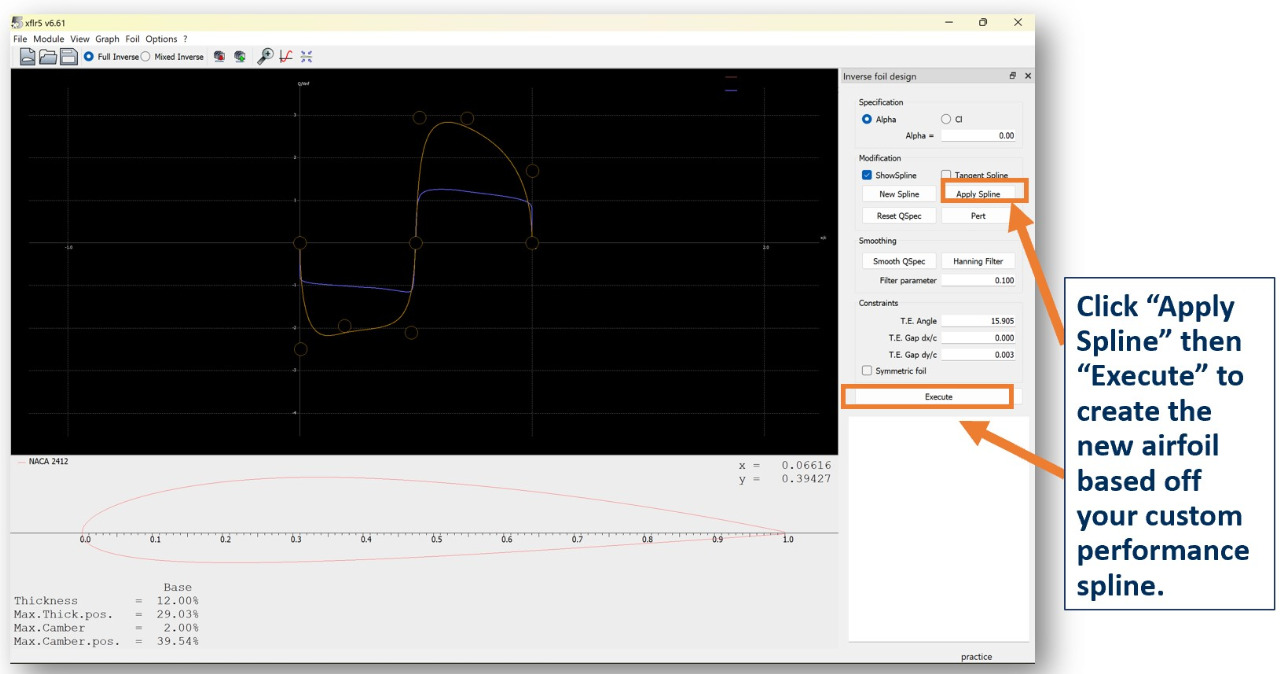Image resolution: width=1280 pixels, height=674 pixels.
Task: Uncheck the ShowSpline checkbox
Action: (867, 175)
